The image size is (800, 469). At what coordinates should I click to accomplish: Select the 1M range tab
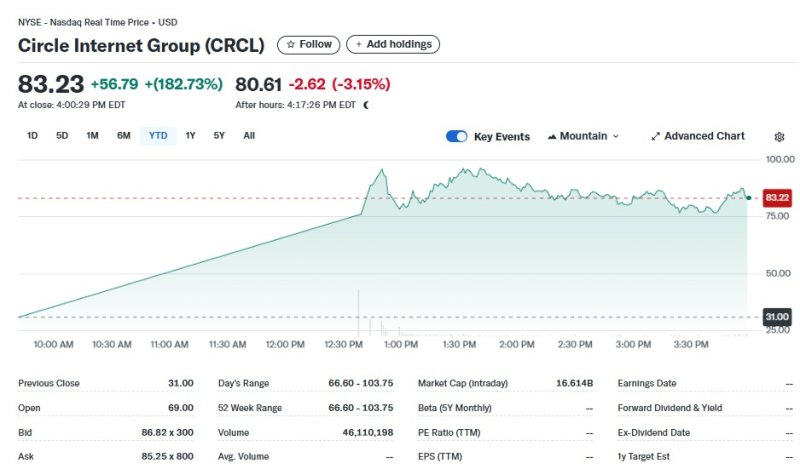[92, 135]
